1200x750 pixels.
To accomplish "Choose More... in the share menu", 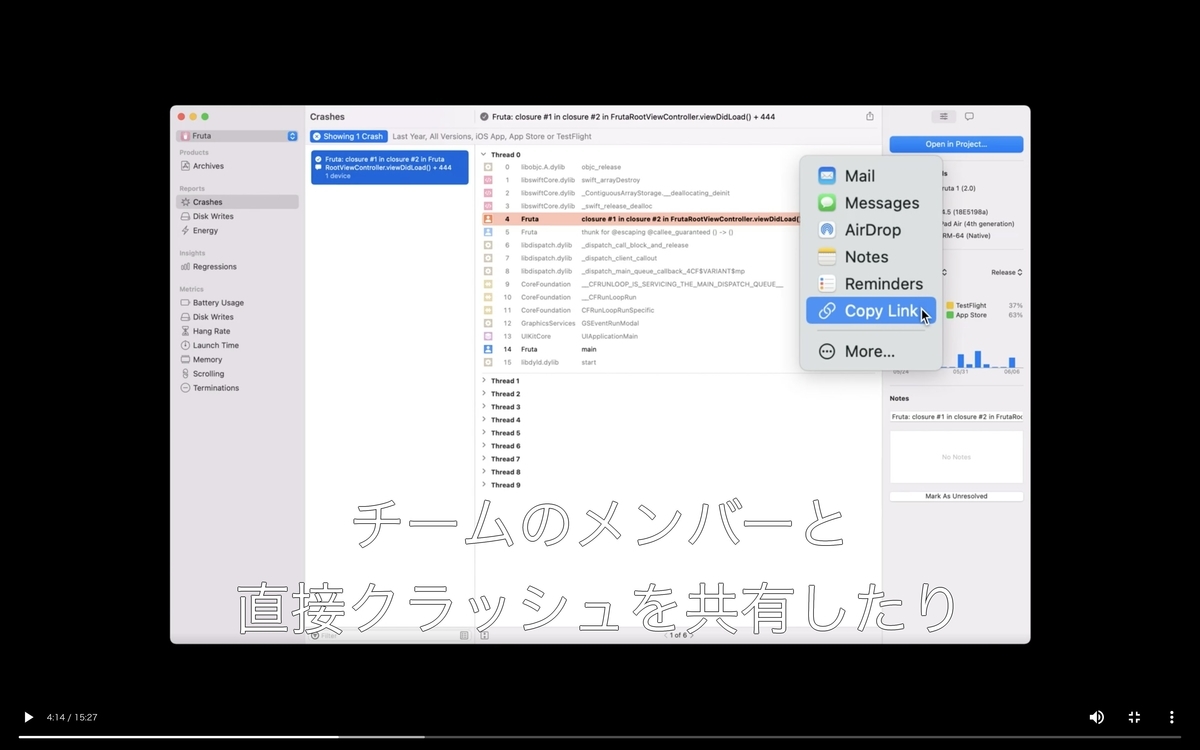I will (x=870, y=351).
